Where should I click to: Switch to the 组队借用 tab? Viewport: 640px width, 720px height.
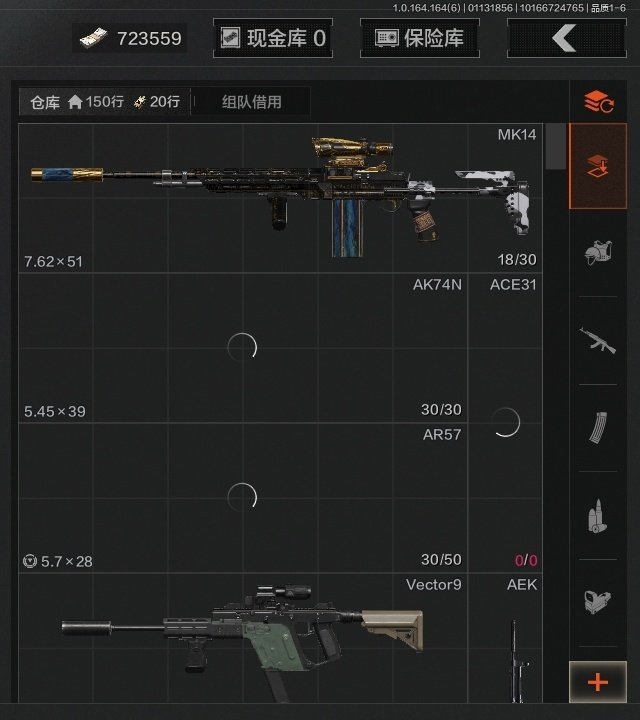(x=252, y=101)
